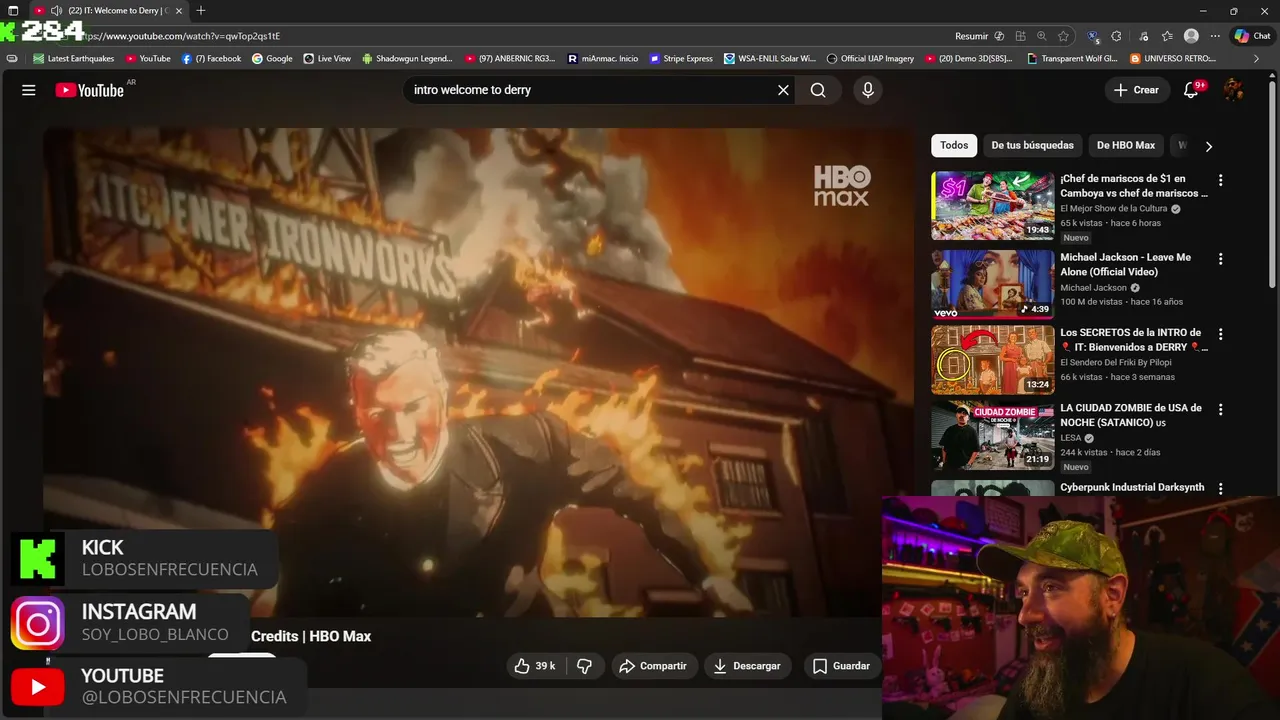The height and width of the screenshot is (720, 1280).
Task: Open split screen icon in address bar
Action: coord(1020,36)
